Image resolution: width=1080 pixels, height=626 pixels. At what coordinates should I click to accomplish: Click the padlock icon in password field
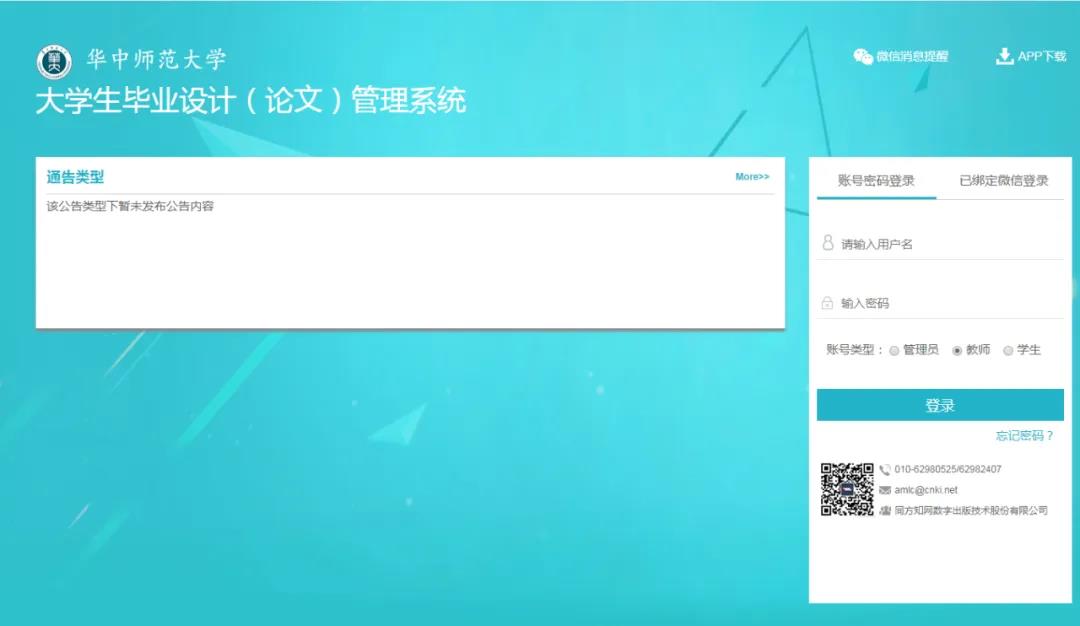pos(828,303)
